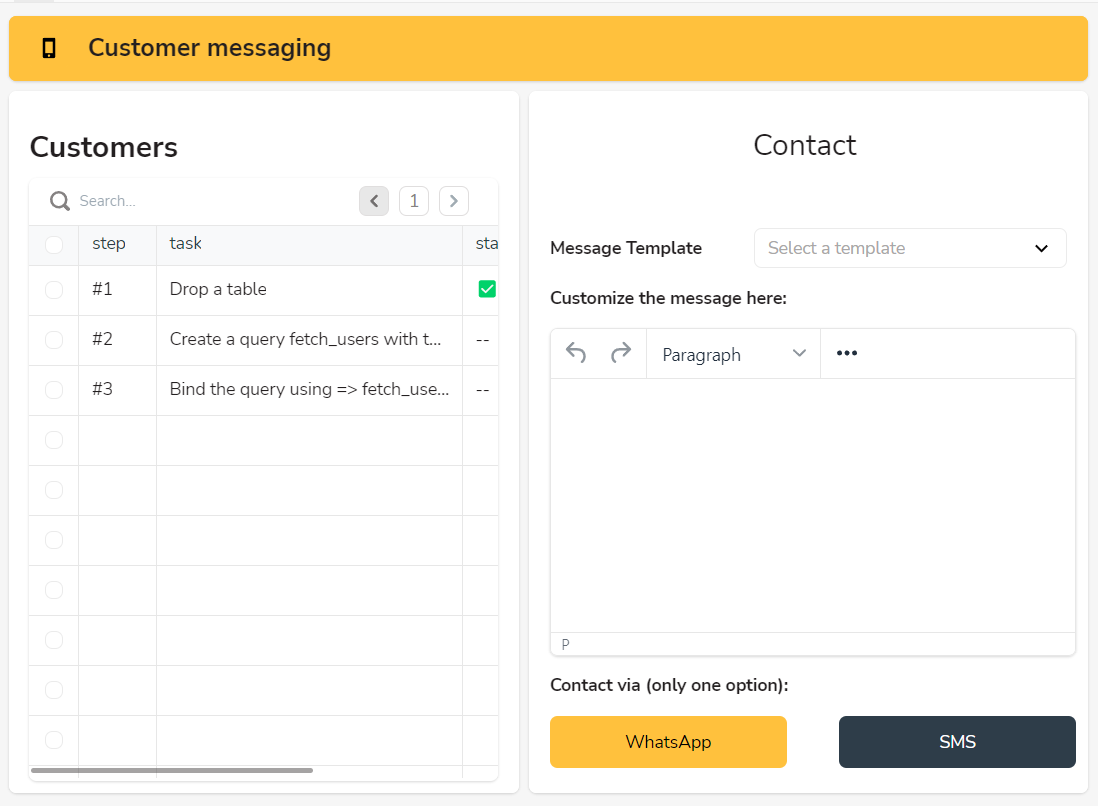Click the horizontal scrollbar under the table

[172, 770]
